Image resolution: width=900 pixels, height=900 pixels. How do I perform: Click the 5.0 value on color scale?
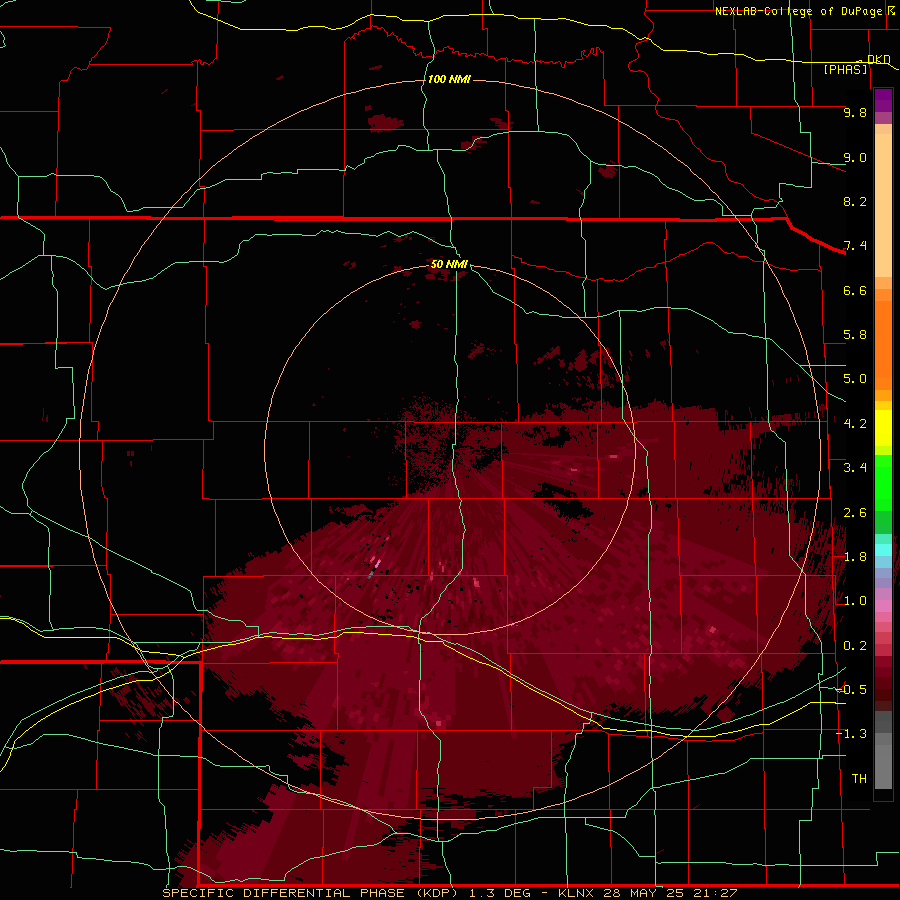pos(855,379)
